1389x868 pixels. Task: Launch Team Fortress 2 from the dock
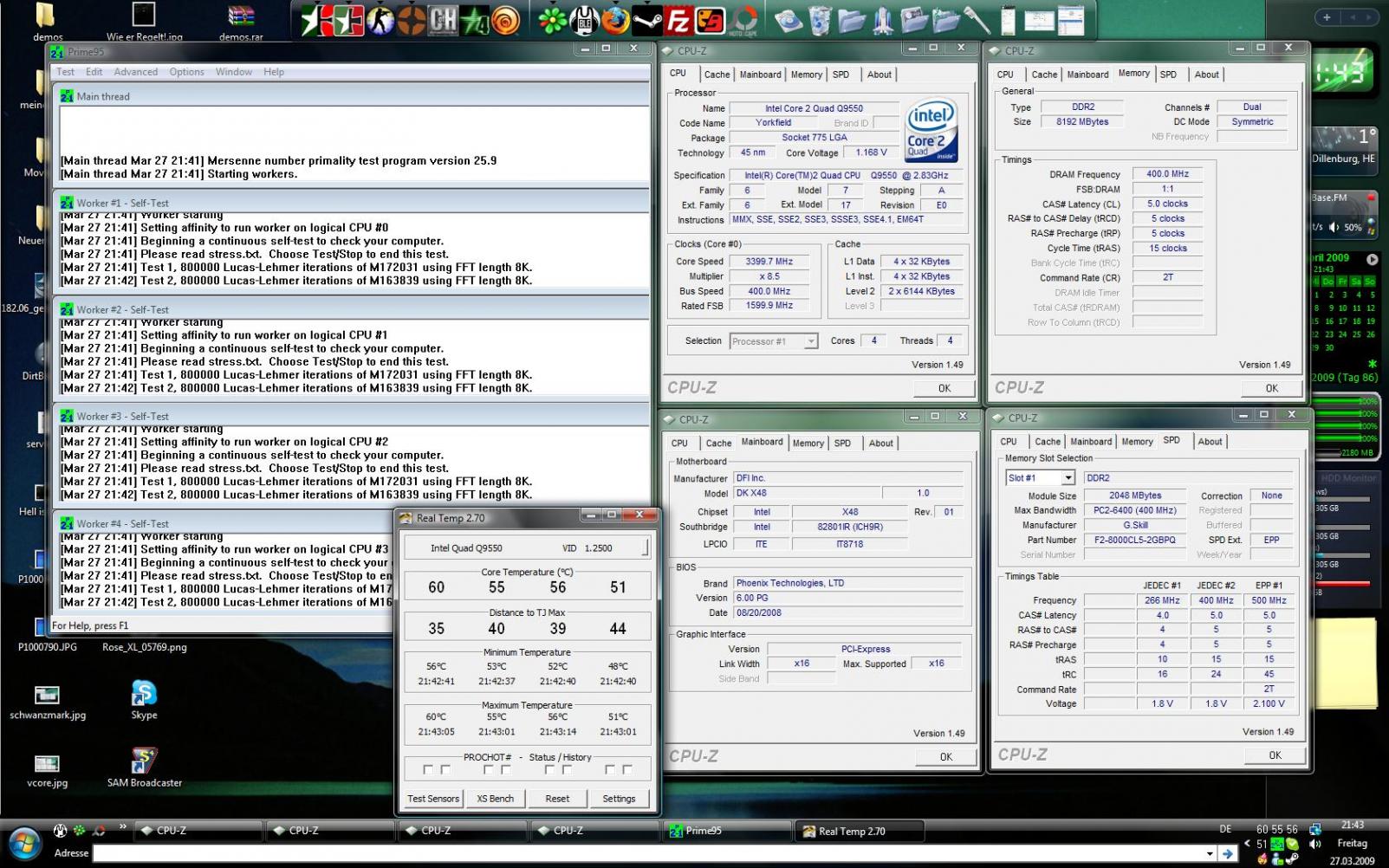point(412,19)
